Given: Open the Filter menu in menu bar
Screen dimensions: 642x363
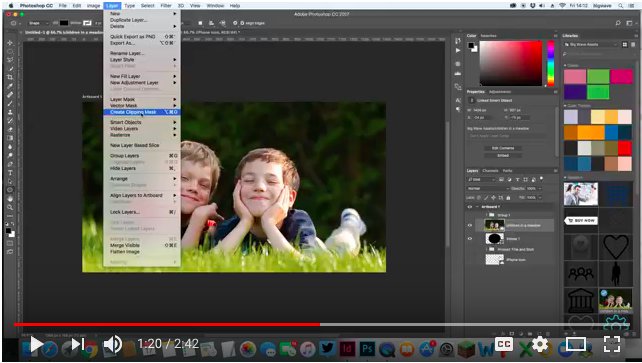Looking at the screenshot, I should 166,6.
